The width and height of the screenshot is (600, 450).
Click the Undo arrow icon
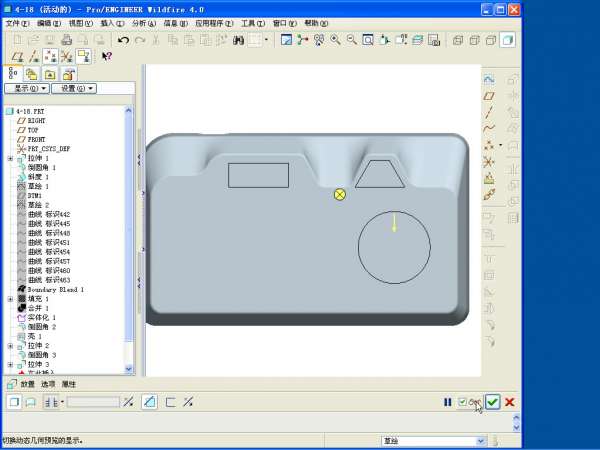(x=123, y=40)
